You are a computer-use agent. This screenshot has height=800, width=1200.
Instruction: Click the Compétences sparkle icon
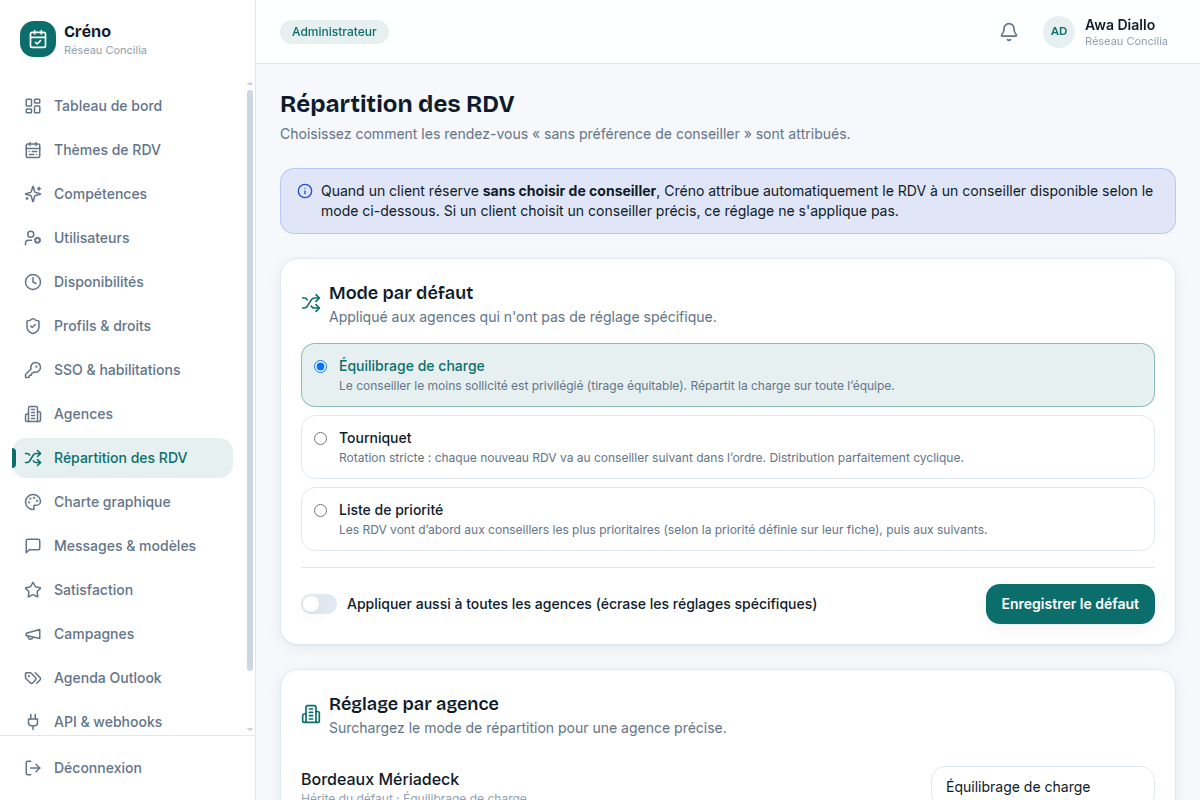point(33,194)
